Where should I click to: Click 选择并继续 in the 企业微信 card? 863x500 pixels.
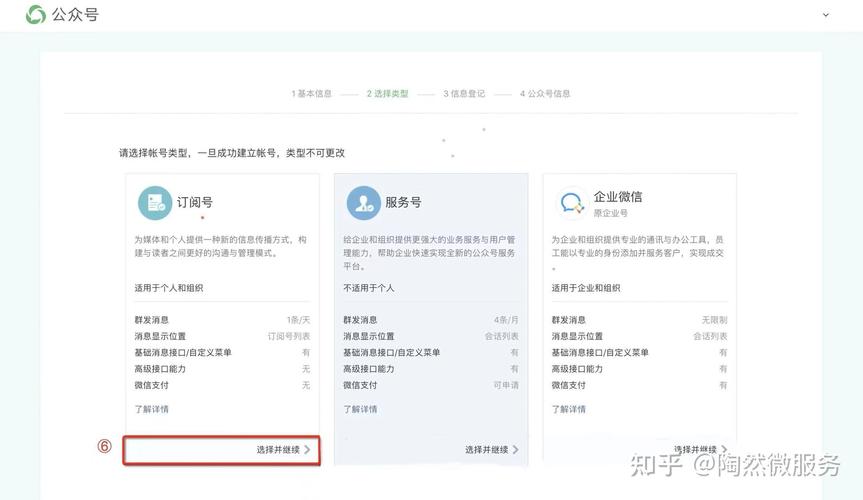[x=695, y=449]
